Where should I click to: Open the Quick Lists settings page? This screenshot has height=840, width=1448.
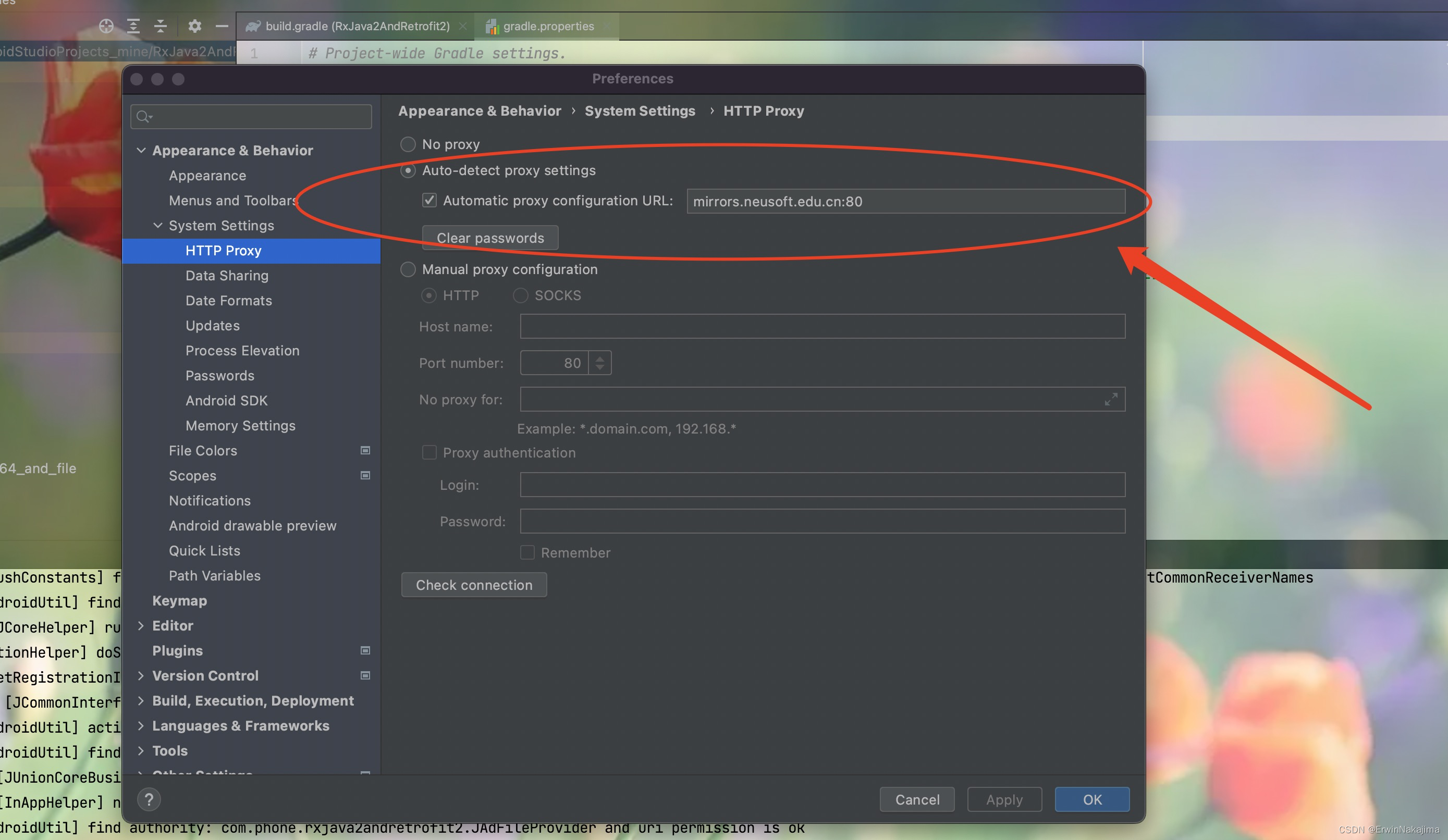click(204, 550)
